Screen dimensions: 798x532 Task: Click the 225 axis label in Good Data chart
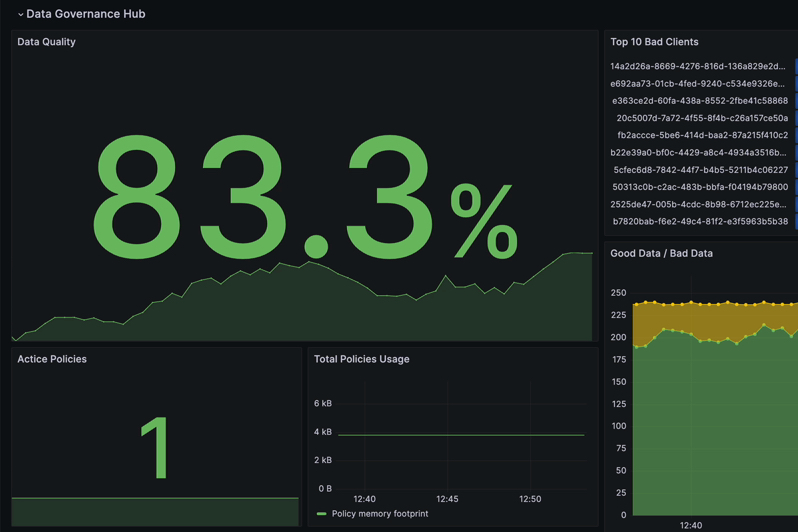click(x=618, y=315)
